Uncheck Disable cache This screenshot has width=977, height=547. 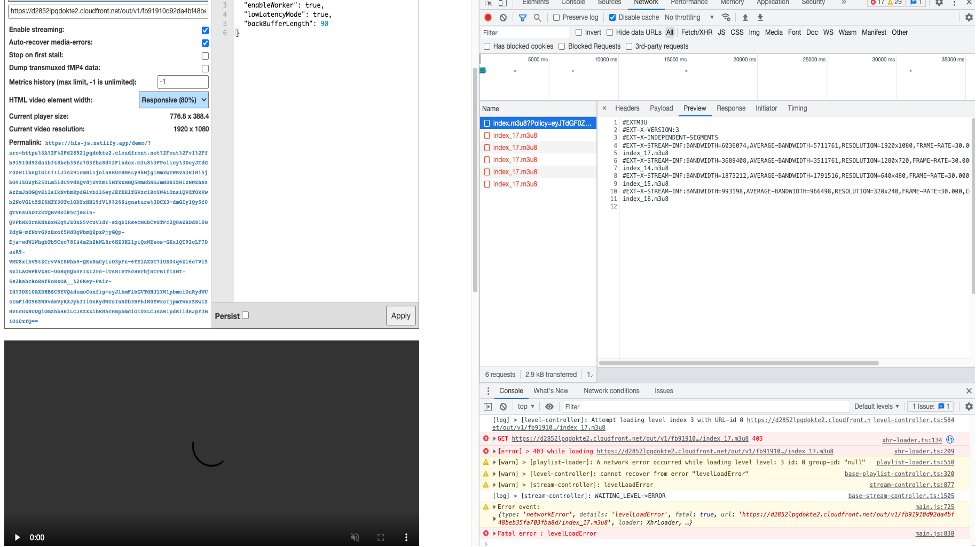click(612, 18)
